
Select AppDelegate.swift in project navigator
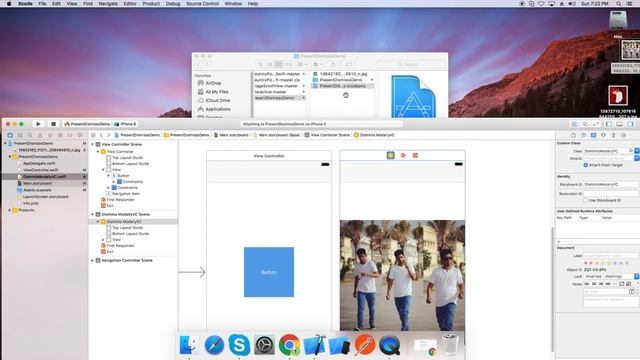pyautogui.click(x=39, y=163)
